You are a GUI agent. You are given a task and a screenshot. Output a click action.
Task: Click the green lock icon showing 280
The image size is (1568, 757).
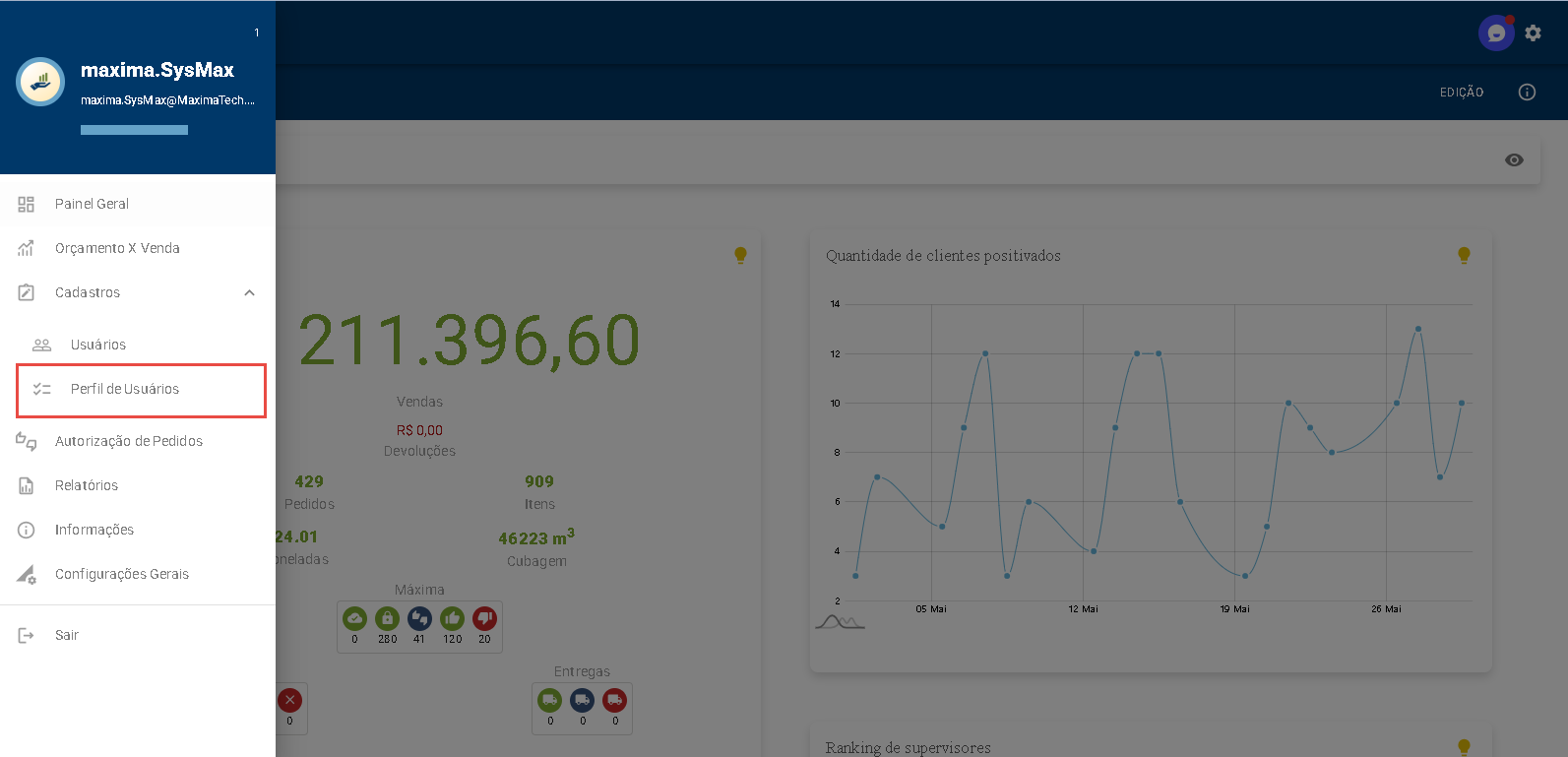point(387,618)
